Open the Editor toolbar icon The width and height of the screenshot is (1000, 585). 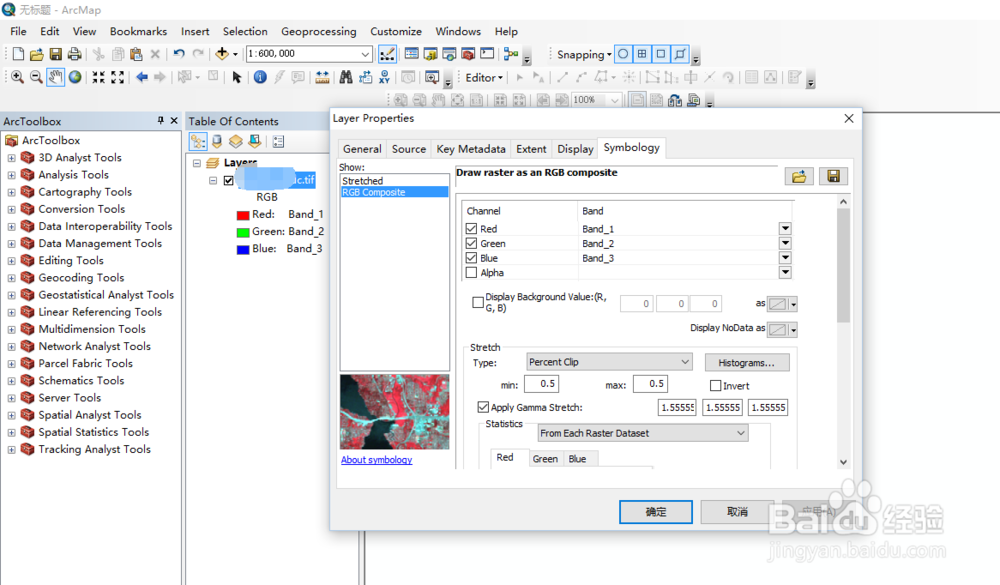(x=387, y=54)
